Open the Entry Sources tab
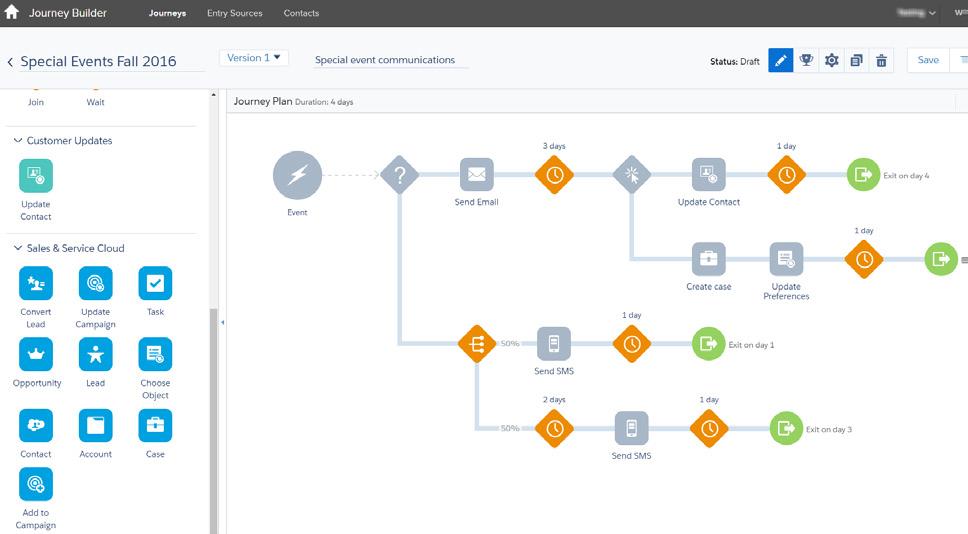The width and height of the screenshot is (968, 534). click(x=235, y=13)
